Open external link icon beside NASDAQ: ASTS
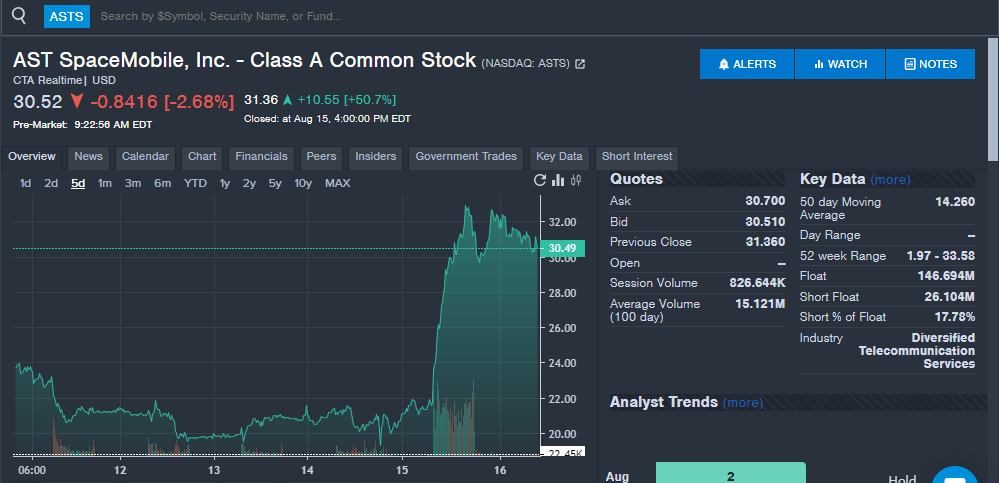 tap(580, 64)
